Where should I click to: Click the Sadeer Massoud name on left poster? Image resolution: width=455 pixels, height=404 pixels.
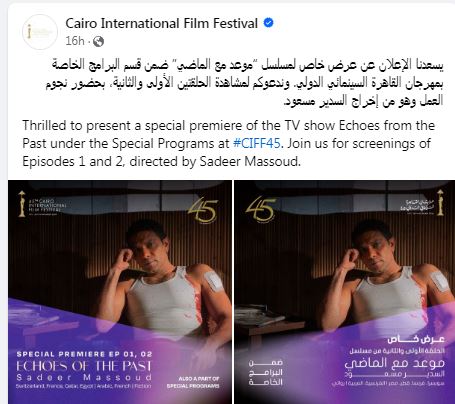(84, 377)
